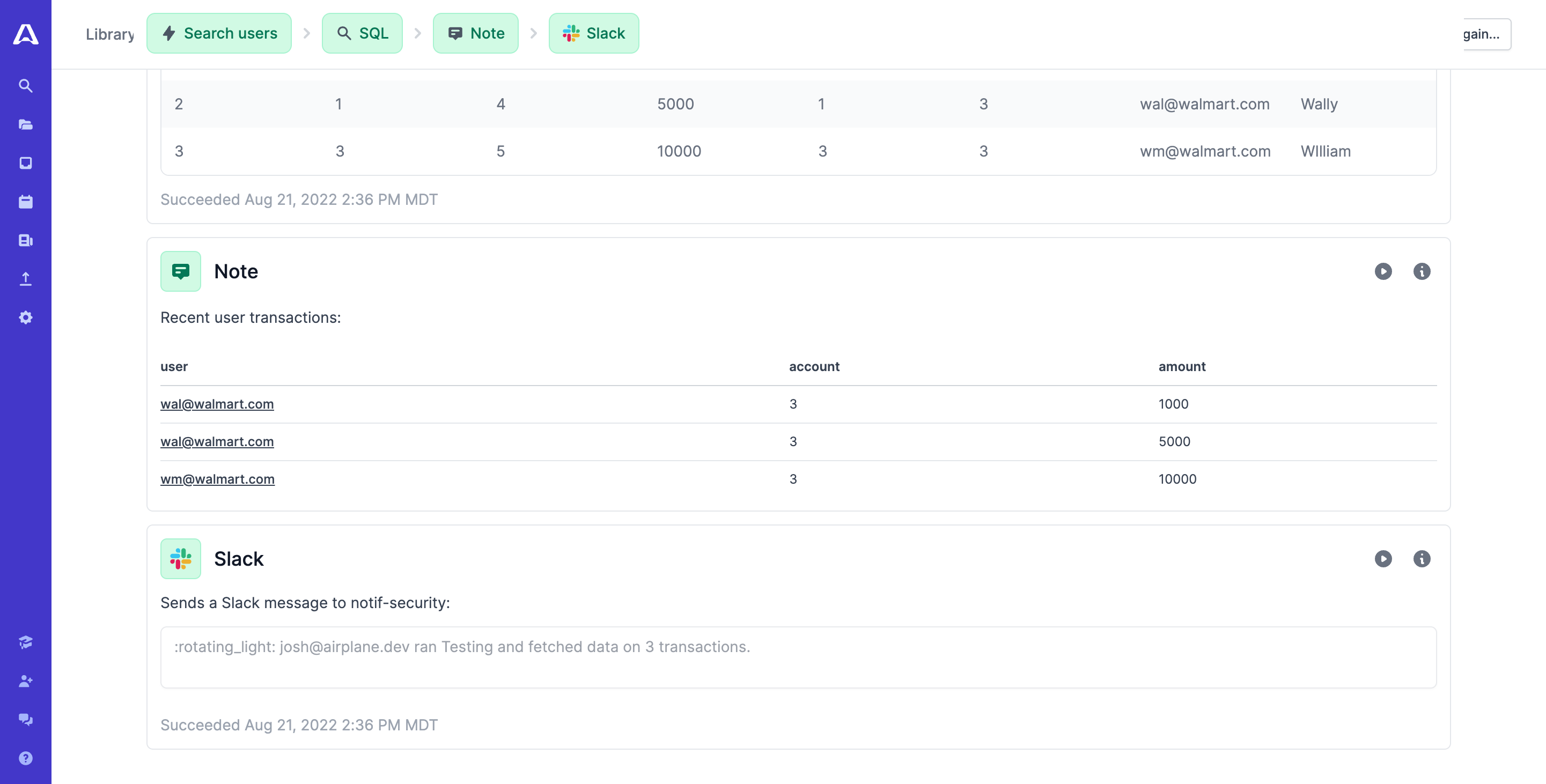Click the upload arrow icon in the sidebar

[x=25, y=279]
